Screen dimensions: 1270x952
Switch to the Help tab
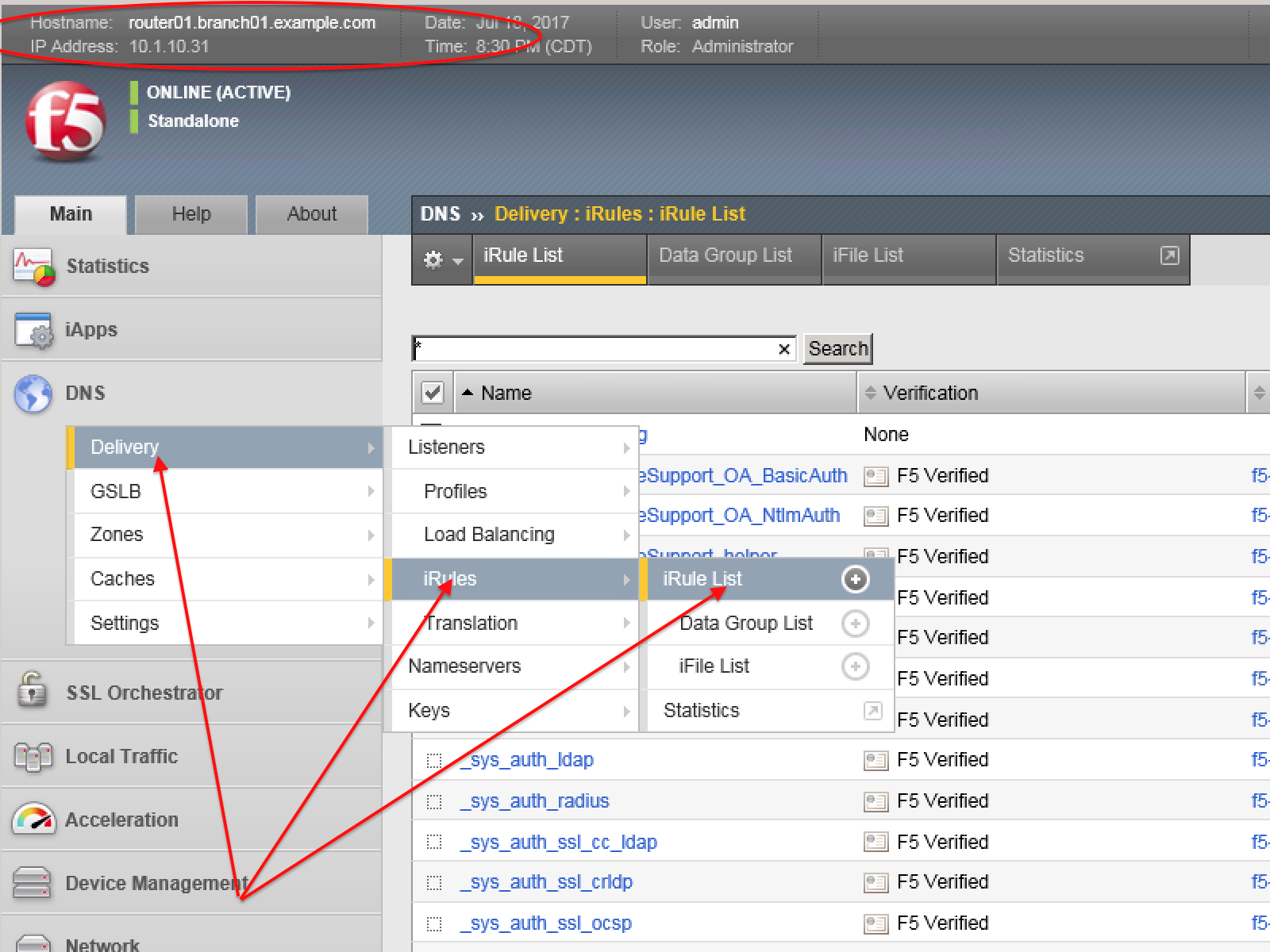191,214
